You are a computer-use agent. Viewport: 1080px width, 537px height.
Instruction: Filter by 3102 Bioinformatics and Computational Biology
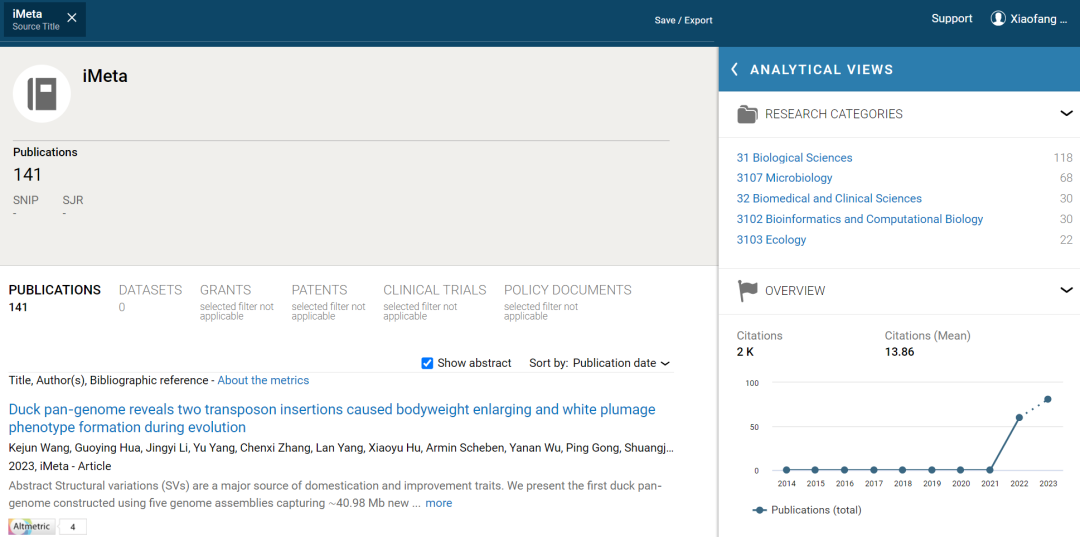pos(860,219)
